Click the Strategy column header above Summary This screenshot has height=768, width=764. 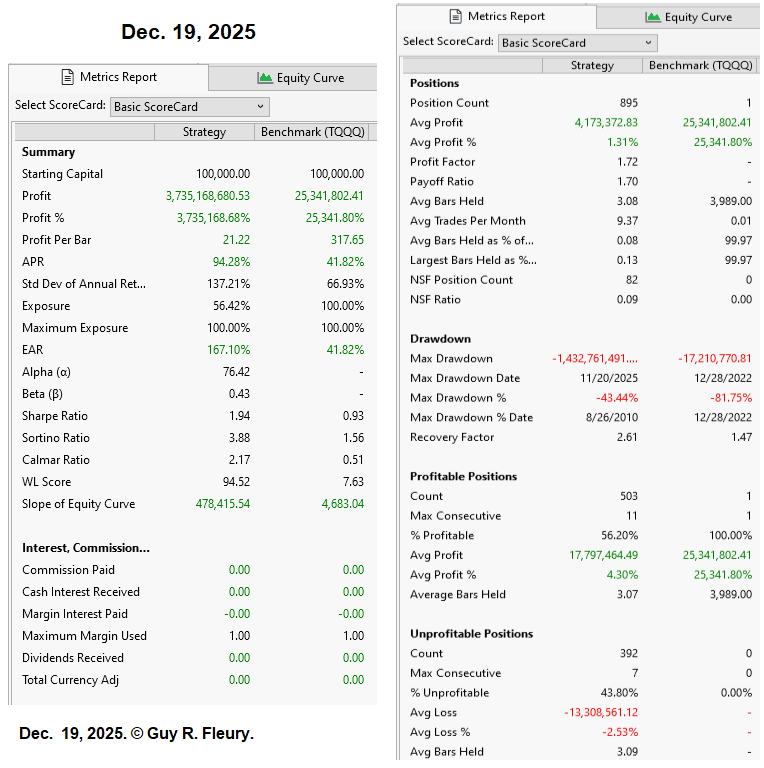204,132
